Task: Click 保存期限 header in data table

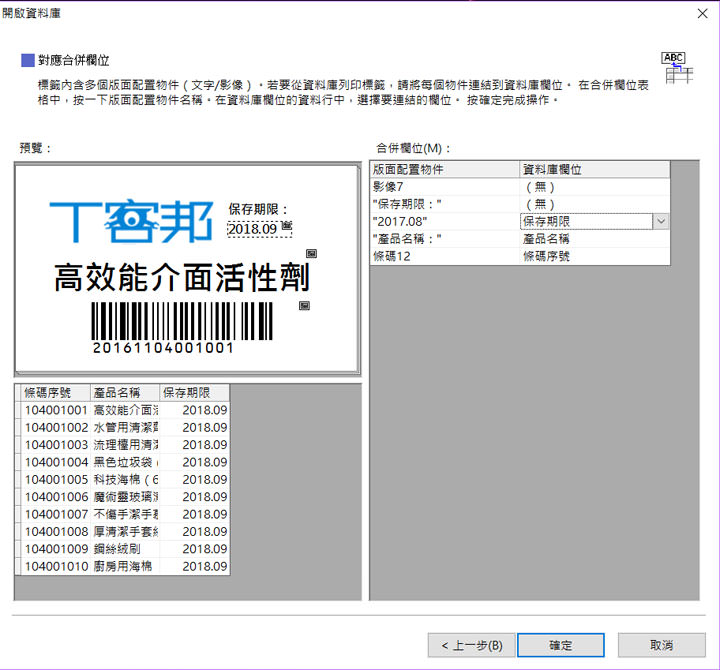Action: click(194, 393)
